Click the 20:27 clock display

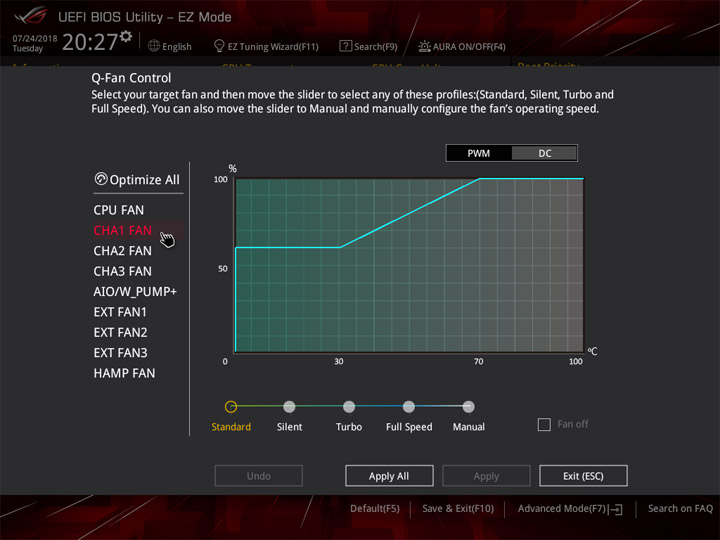[90, 42]
